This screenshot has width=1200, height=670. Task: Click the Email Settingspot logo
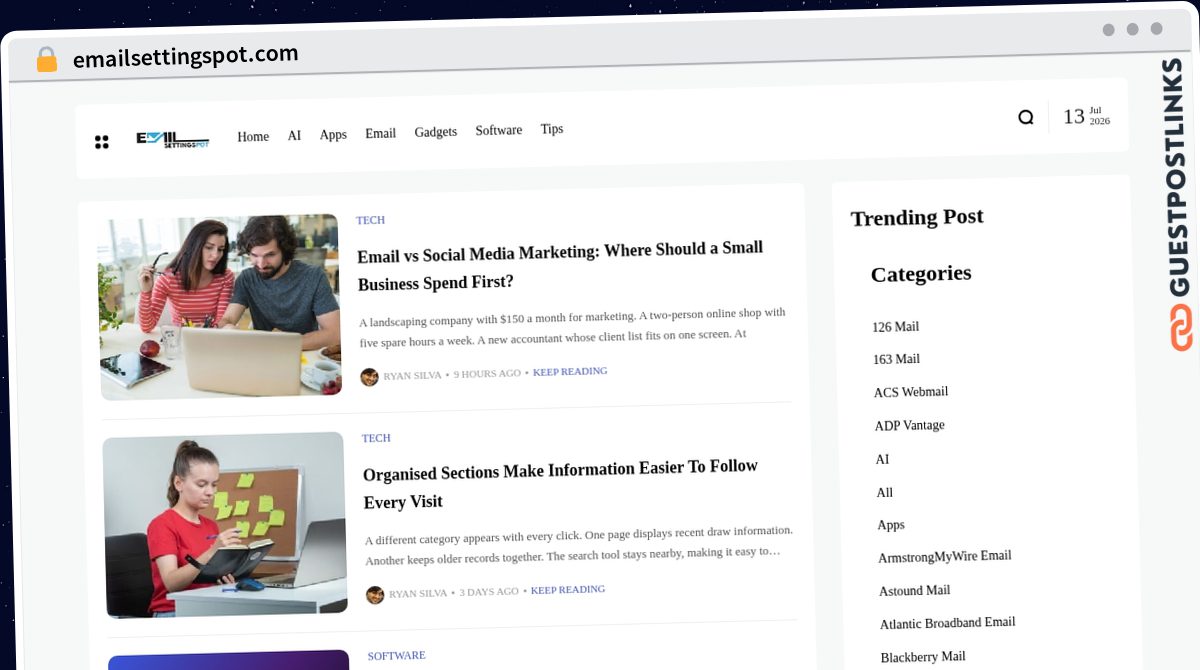click(x=172, y=140)
